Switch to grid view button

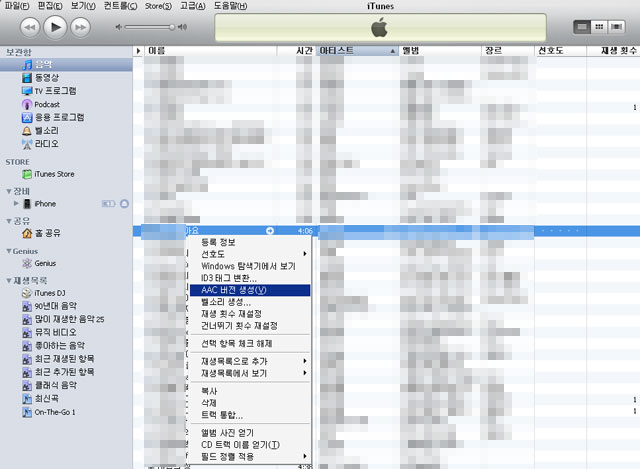coord(599,27)
